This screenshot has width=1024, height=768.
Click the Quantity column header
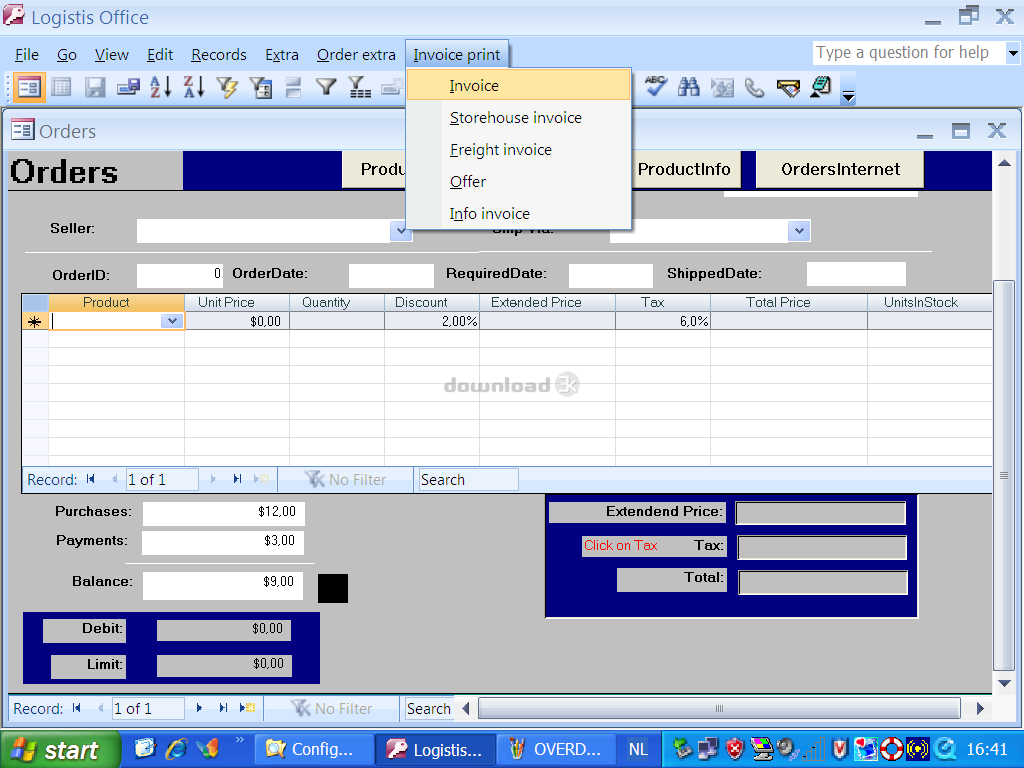pos(337,302)
